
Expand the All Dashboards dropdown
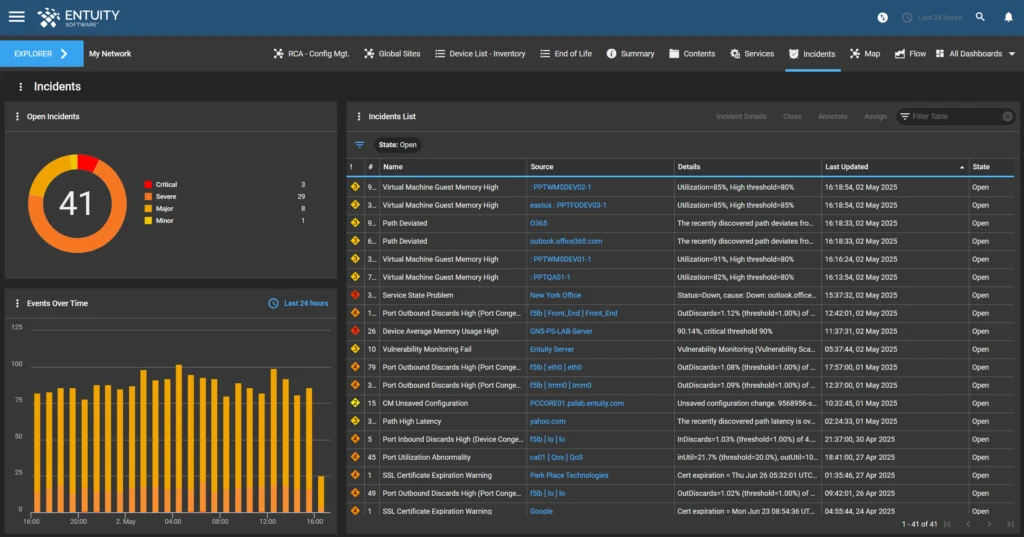[976, 54]
